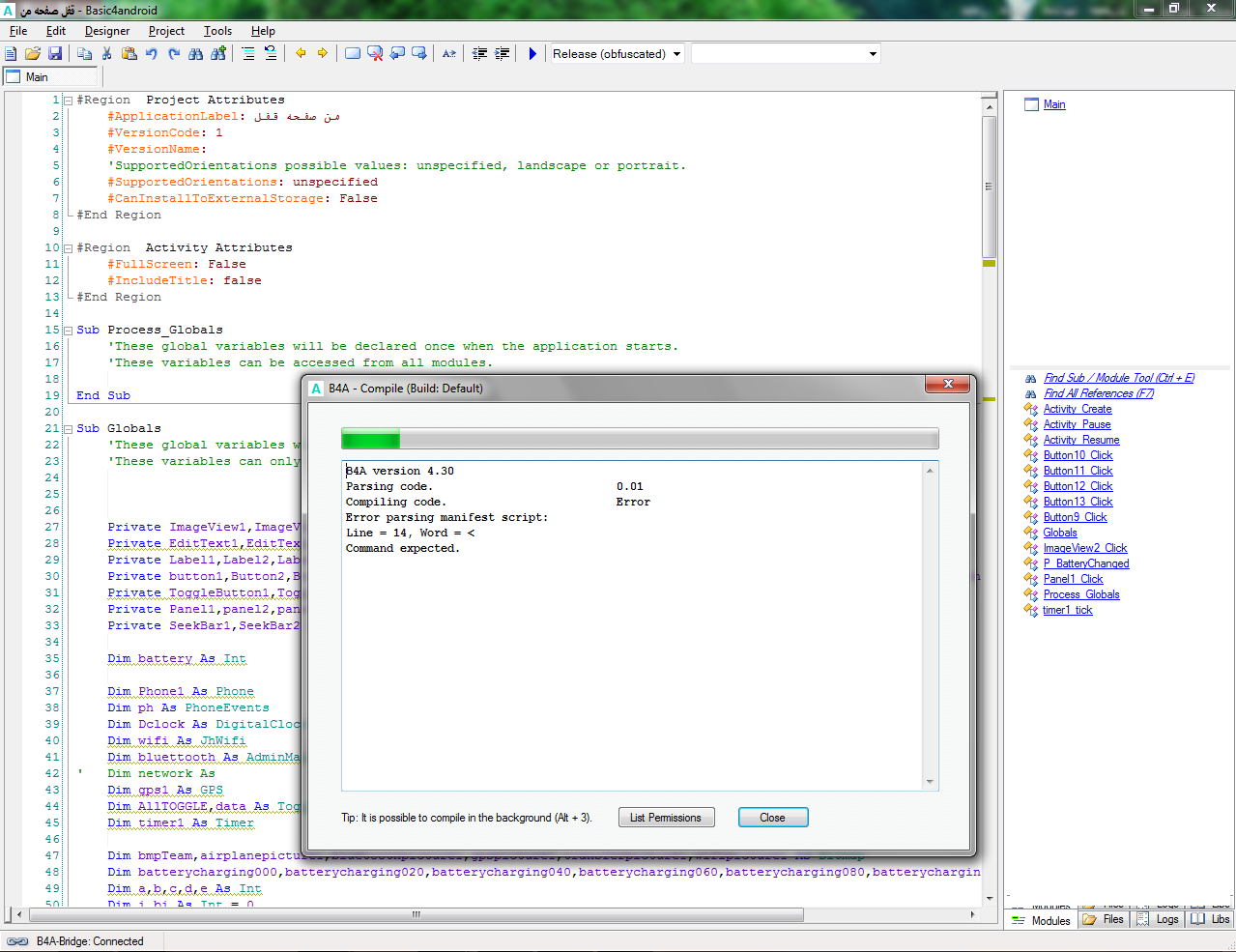The width and height of the screenshot is (1236, 952).
Task: Click the Find binoculars icon
Action: (196, 54)
